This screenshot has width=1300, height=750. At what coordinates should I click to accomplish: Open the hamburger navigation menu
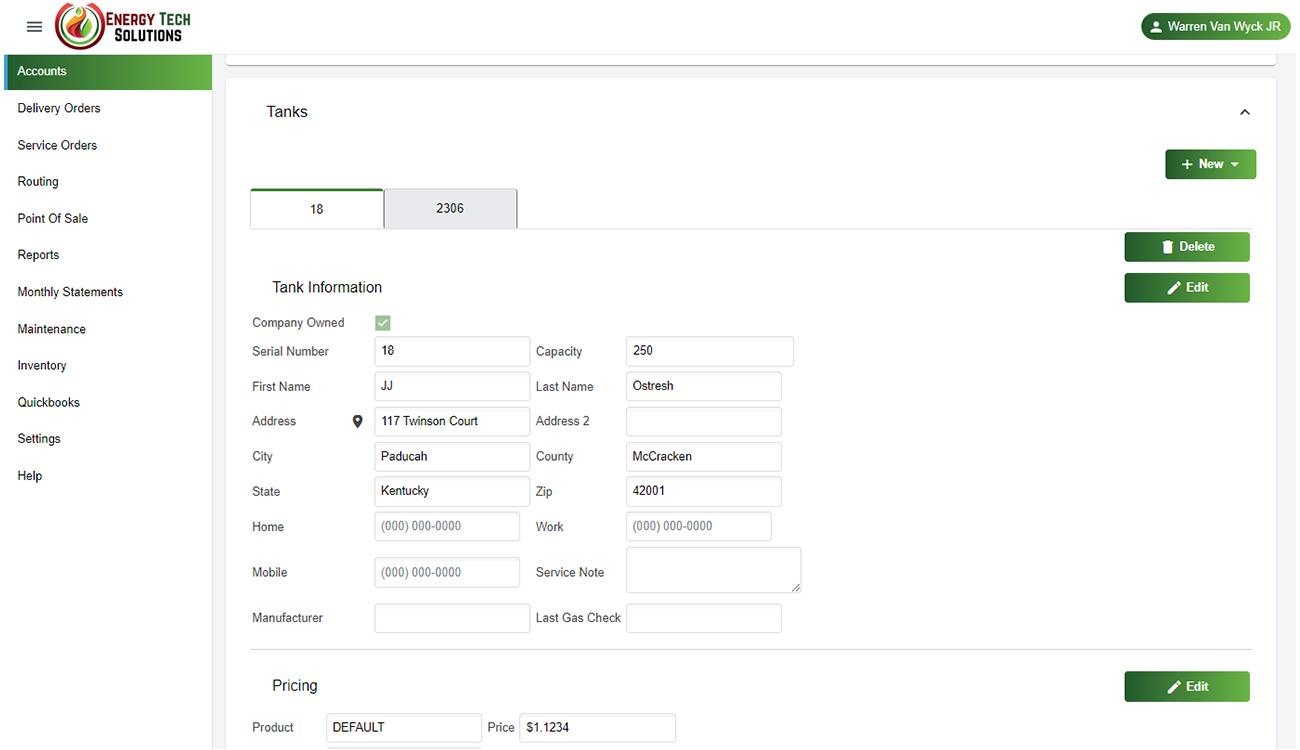[34, 27]
